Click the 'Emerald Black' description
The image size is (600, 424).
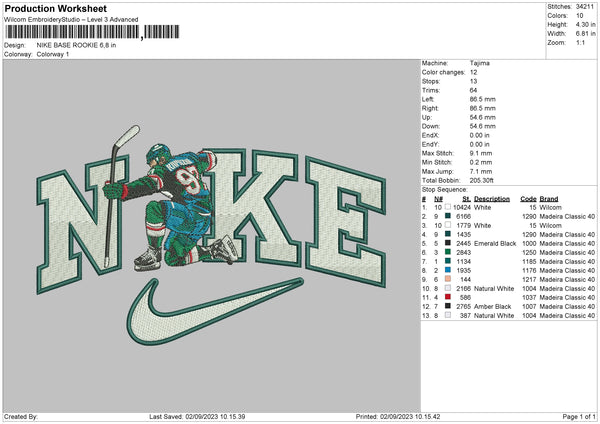tap(495, 243)
